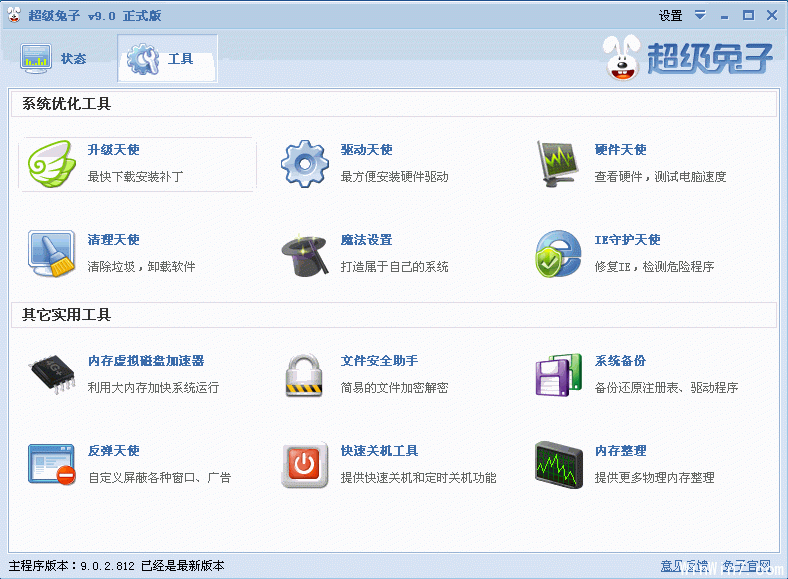Screen dimensions: 788x579
Task: Click description 最快下载安装补丁
Action: click(x=136, y=176)
